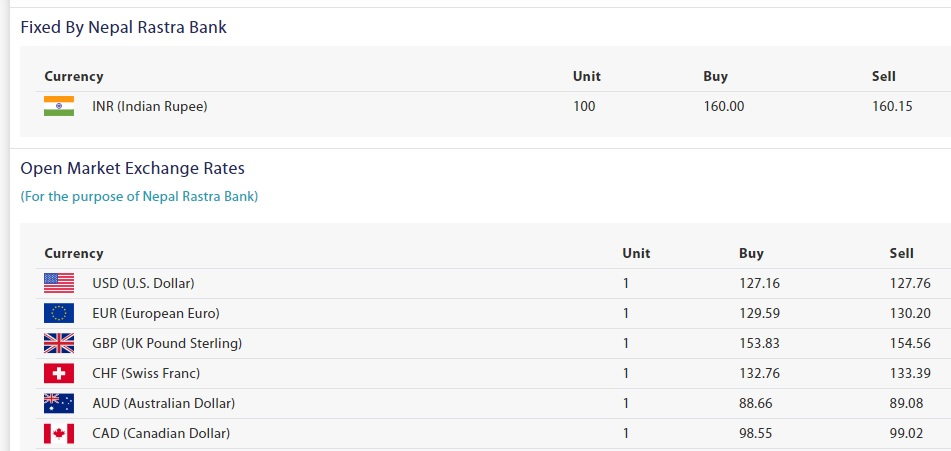Select the CHF (Swiss Franc) entry
The width and height of the screenshot is (951, 451).
(146, 373)
